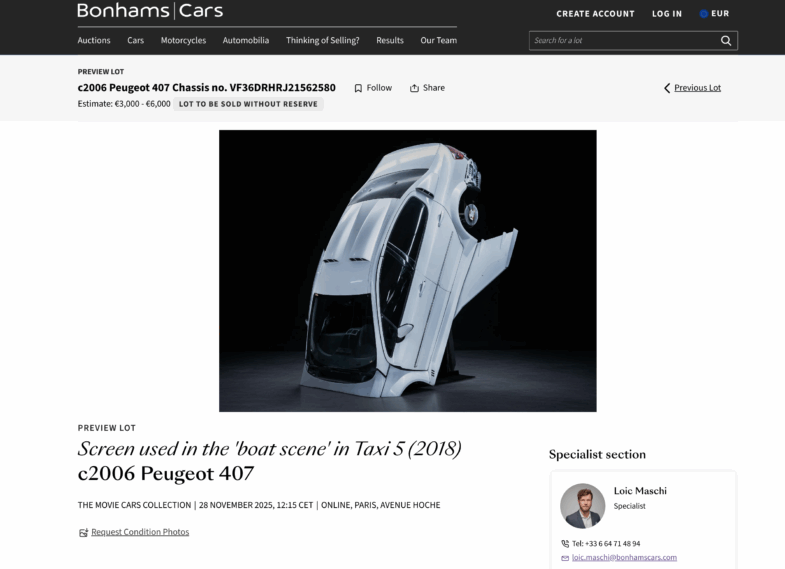Image resolution: width=785 pixels, height=569 pixels.
Task: Open Thinking of Selling? page
Action: (x=322, y=41)
